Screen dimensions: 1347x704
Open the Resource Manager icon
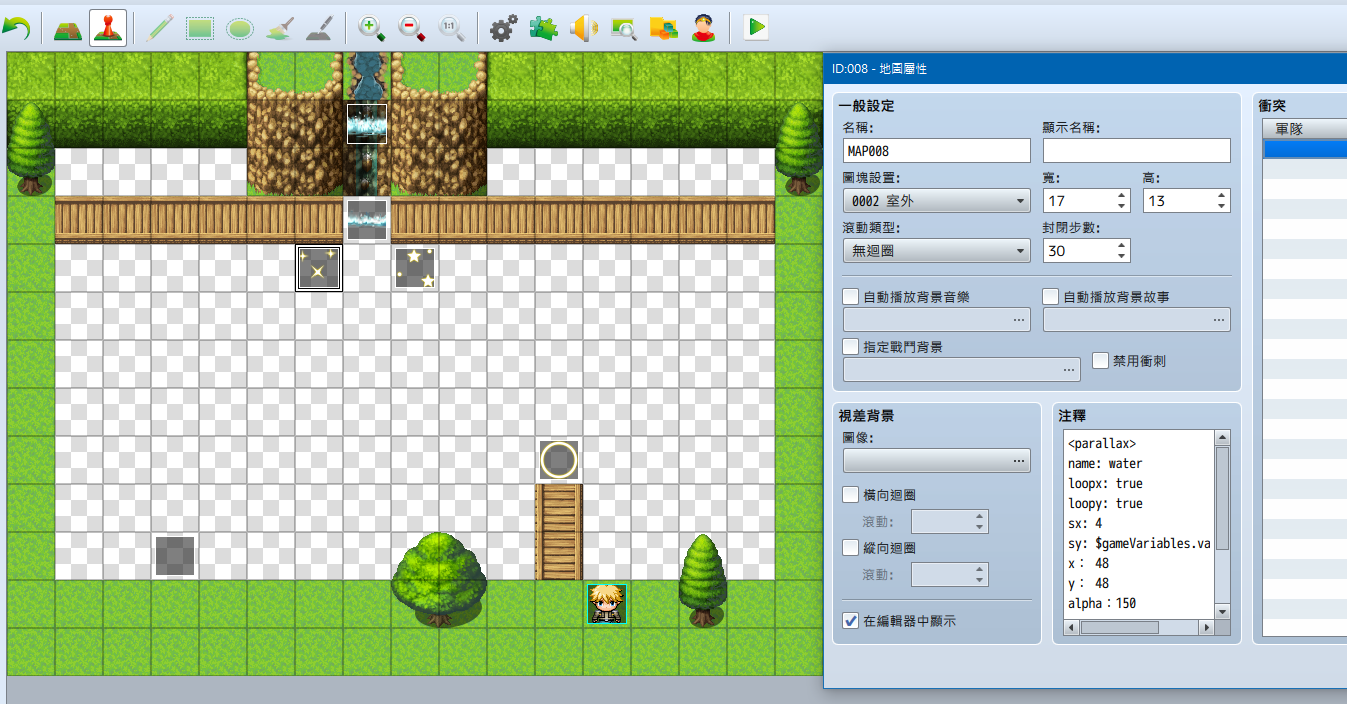click(663, 28)
